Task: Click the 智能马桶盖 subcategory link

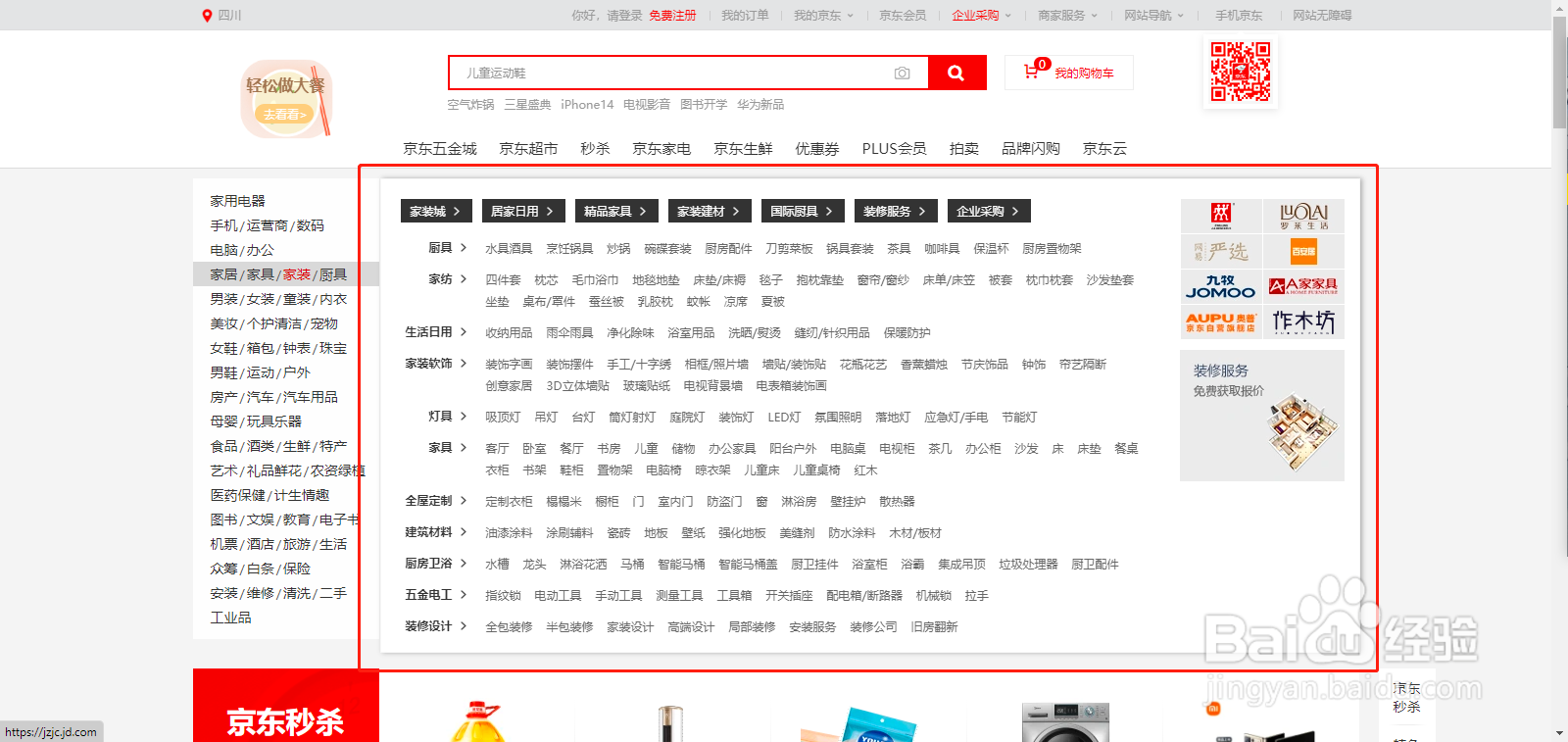Action: (748, 565)
